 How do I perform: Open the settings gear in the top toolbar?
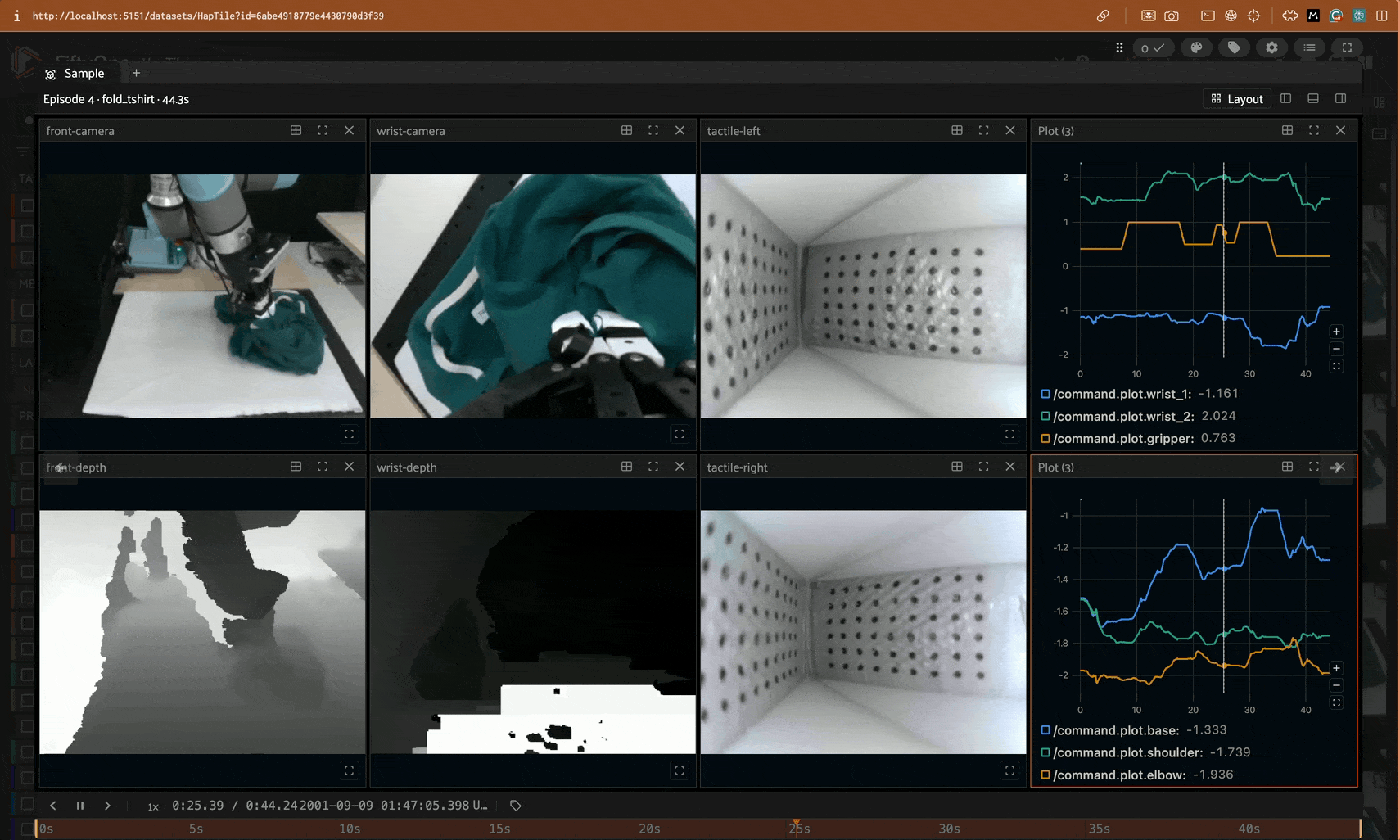tap(1271, 47)
